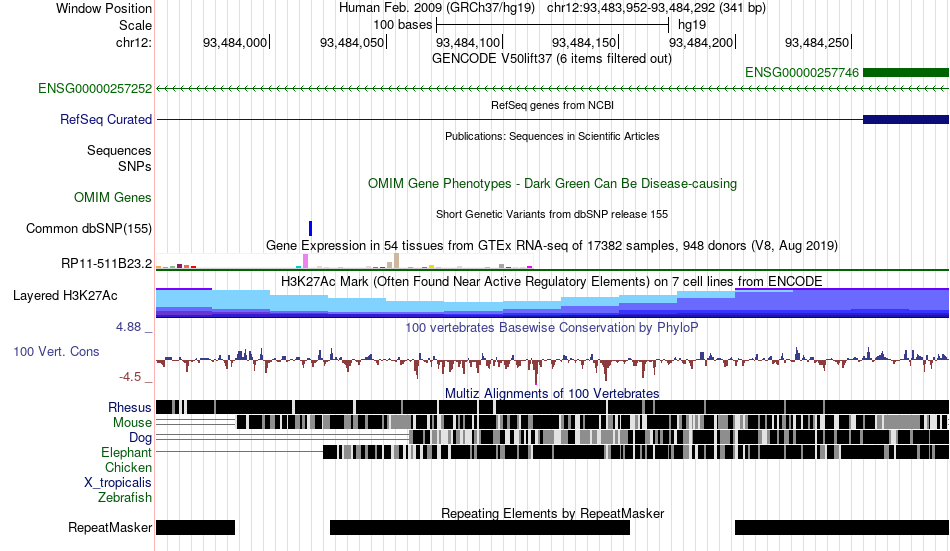950x551 pixels.
Task: Open GENCODE V50lift37 track title
Action: [x=551, y=59]
